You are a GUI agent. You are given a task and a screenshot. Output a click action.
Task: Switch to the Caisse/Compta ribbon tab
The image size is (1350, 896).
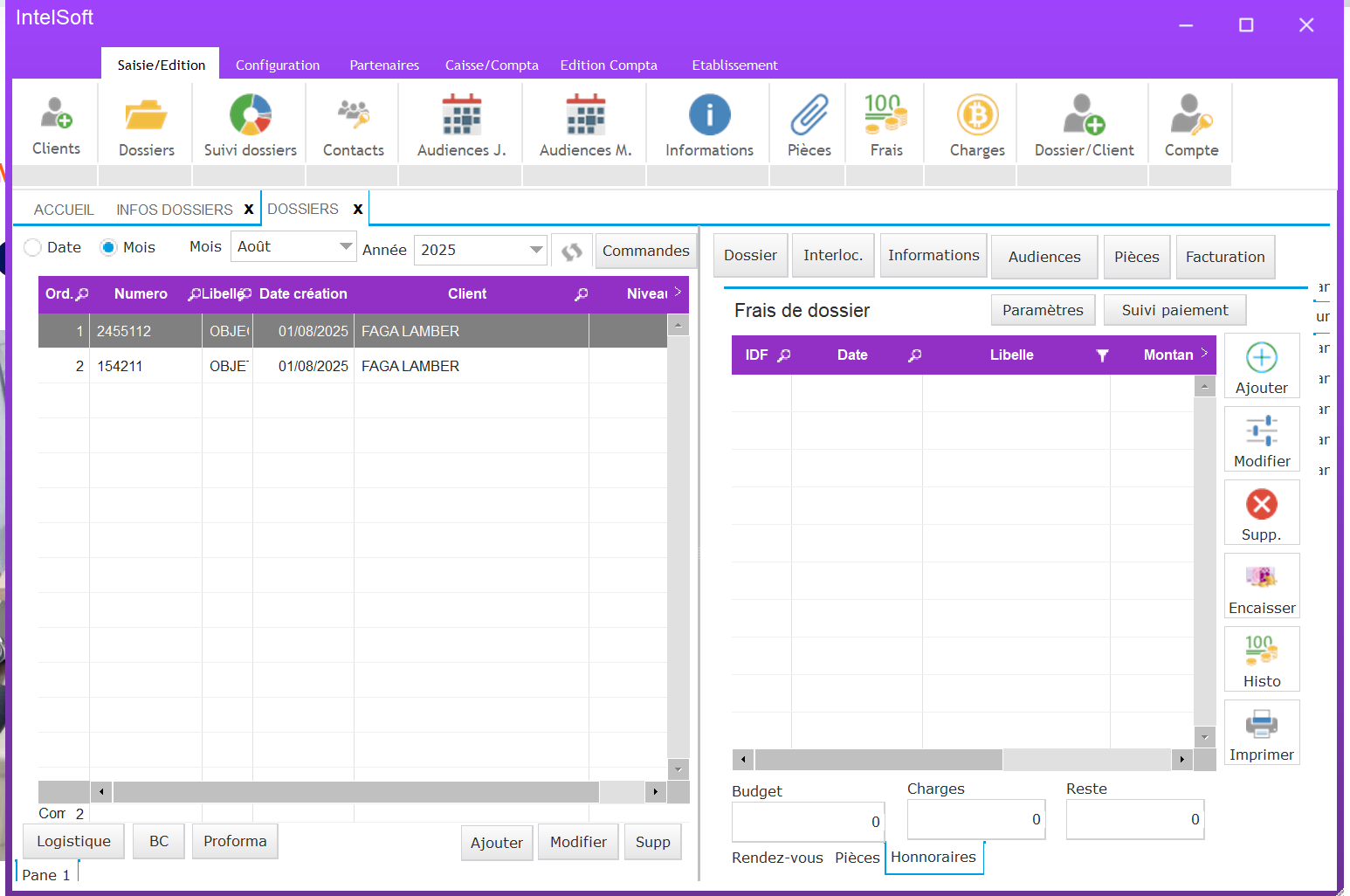tap(492, 65)
